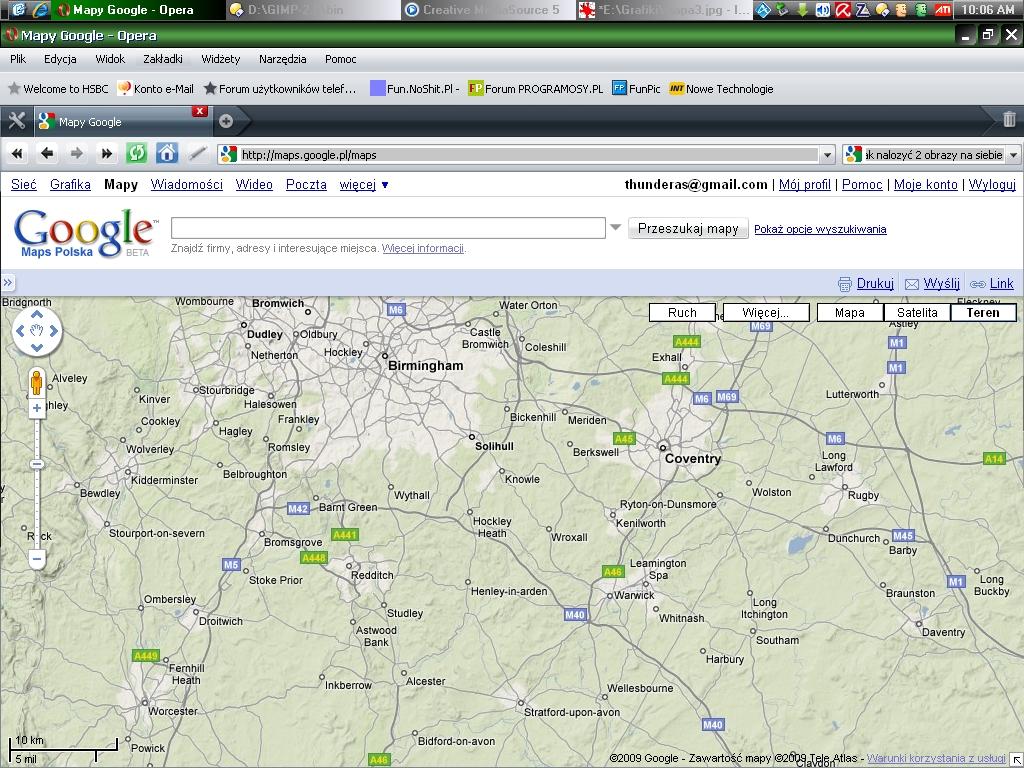Open the Edycja menu

60,59
